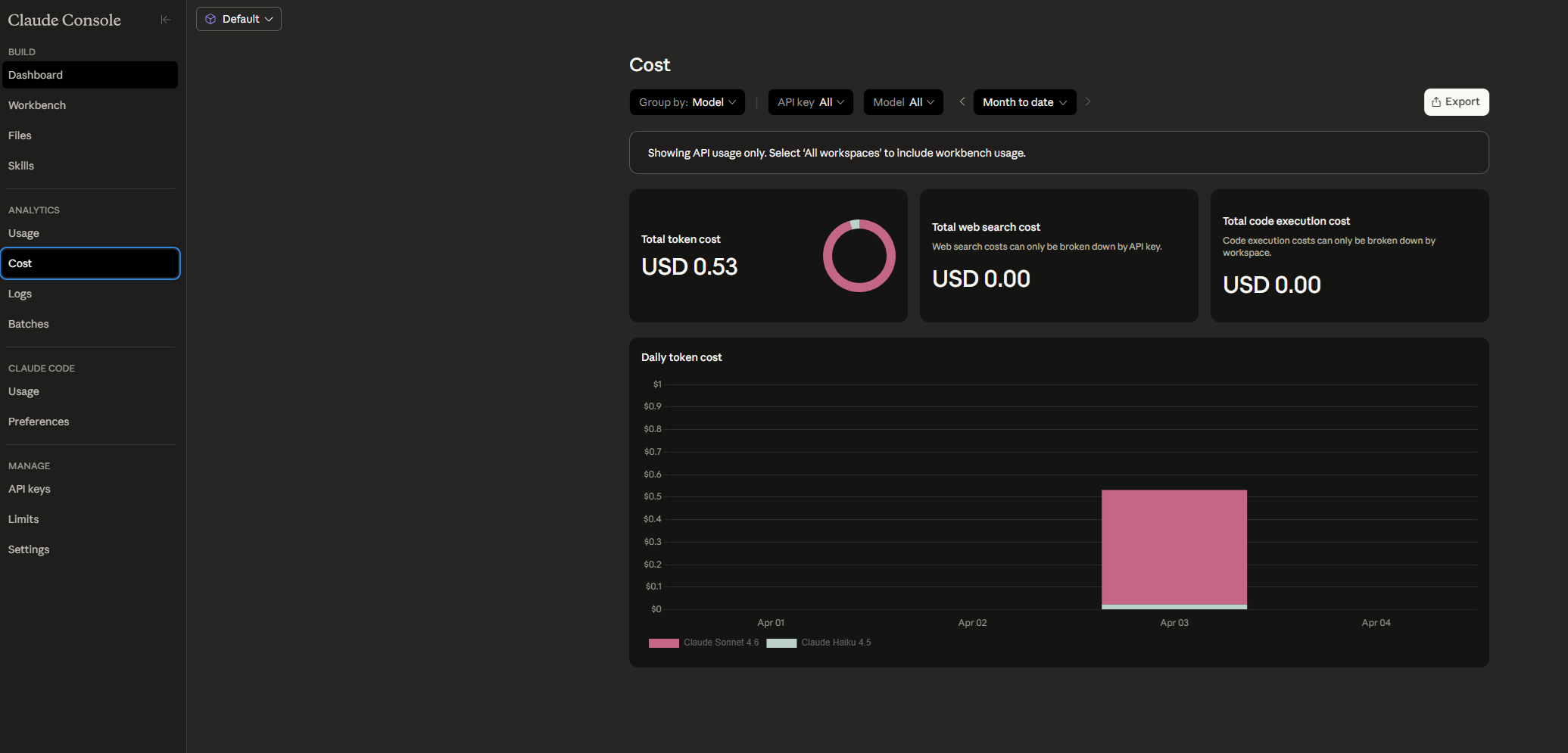Collapse the sidebar using the collapse icon
The image size is (1568, 753).
(165, 20)
